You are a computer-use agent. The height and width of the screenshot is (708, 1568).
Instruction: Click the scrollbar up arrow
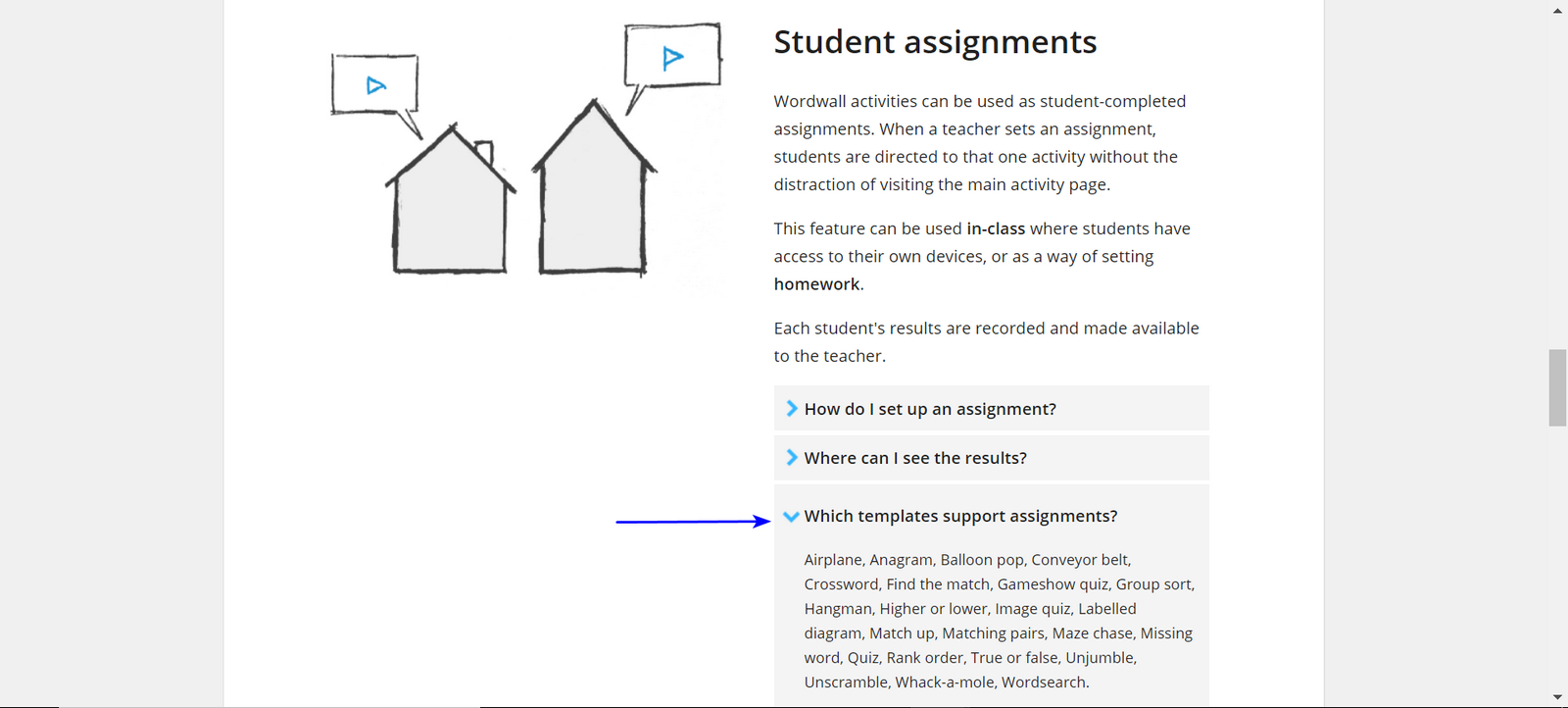1557,10
